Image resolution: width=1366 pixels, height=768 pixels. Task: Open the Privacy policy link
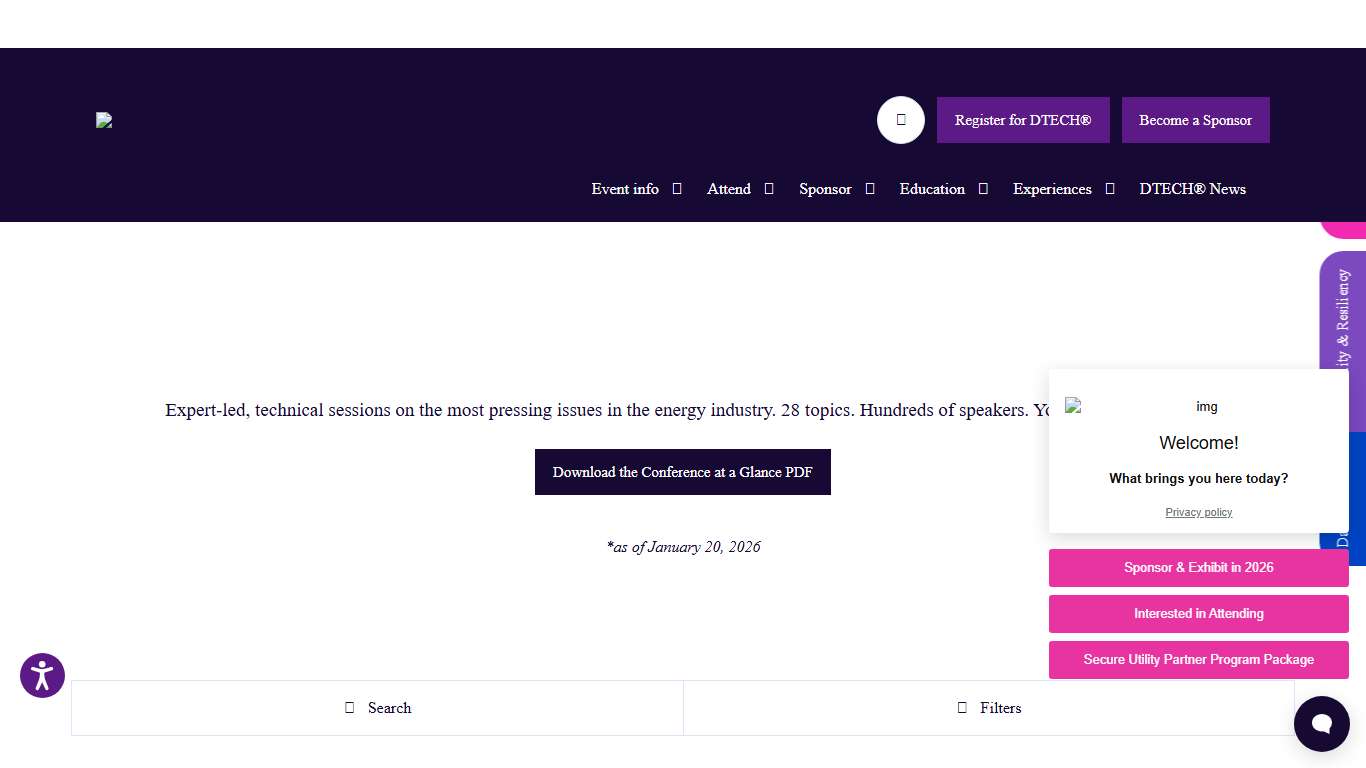(x=1198, y=512)
